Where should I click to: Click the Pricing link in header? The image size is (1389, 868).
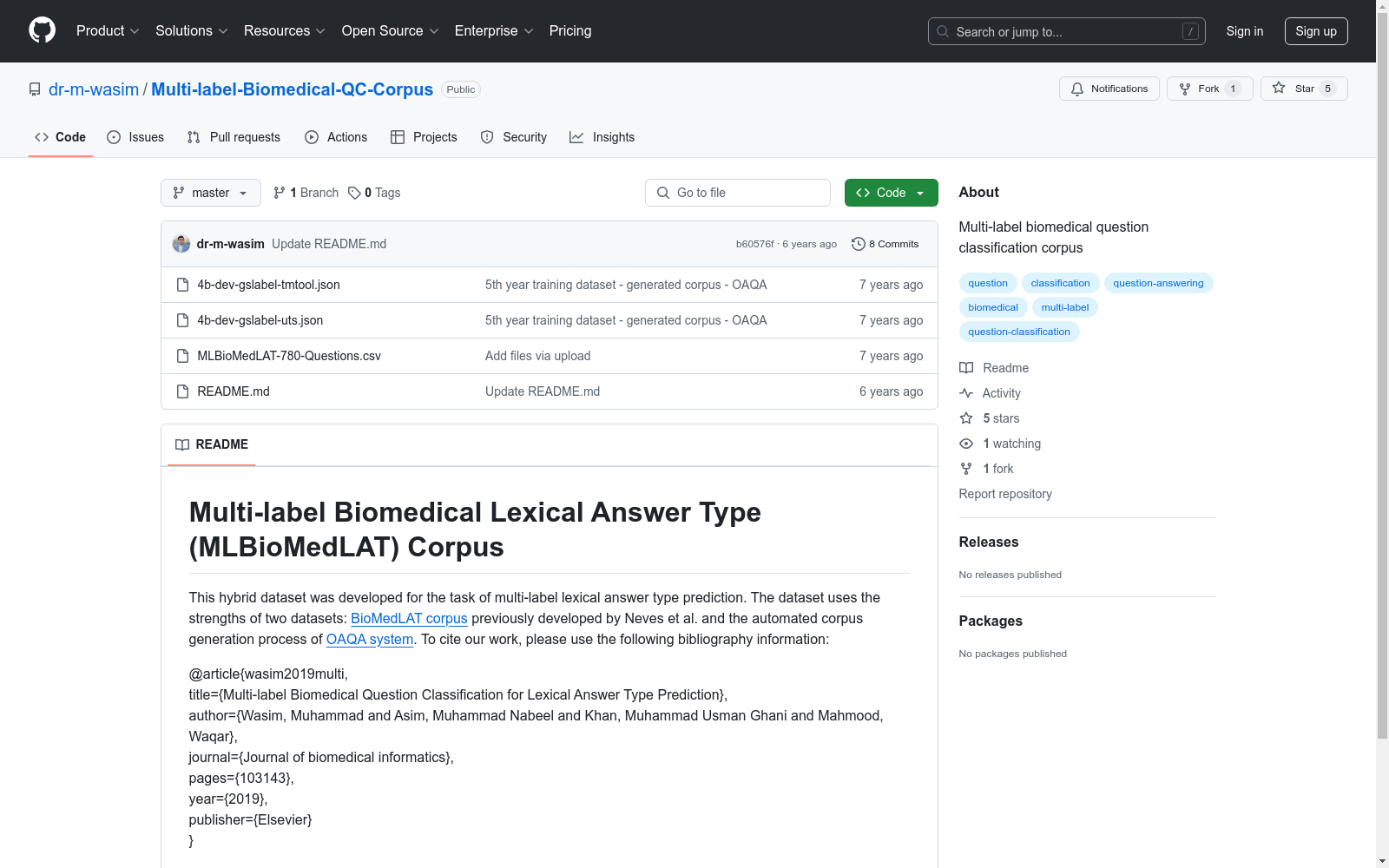pos(570,31)
